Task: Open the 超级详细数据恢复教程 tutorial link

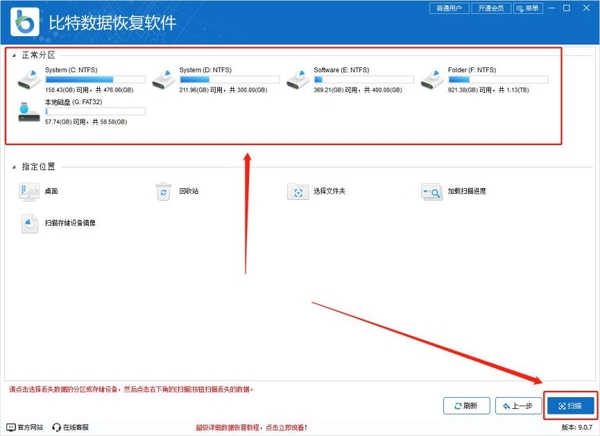Action: (x=251, y=427)
